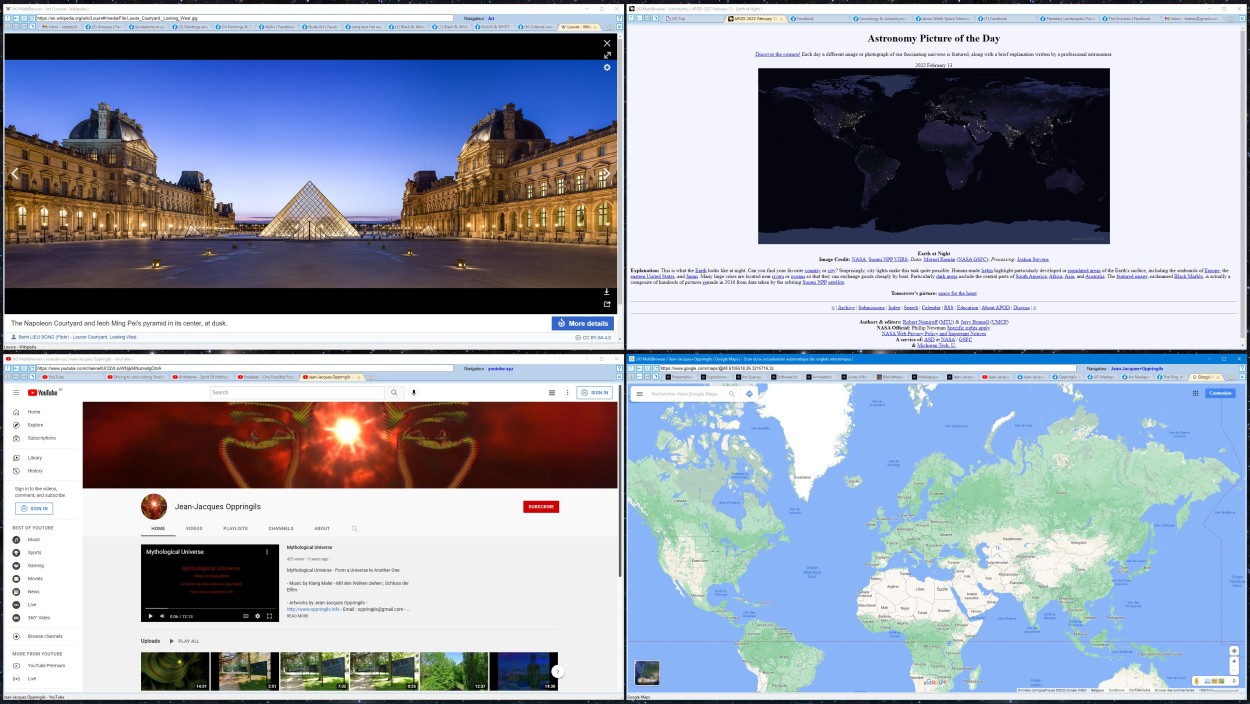Open YouTube hamburger guide menu

coord(17,393)
